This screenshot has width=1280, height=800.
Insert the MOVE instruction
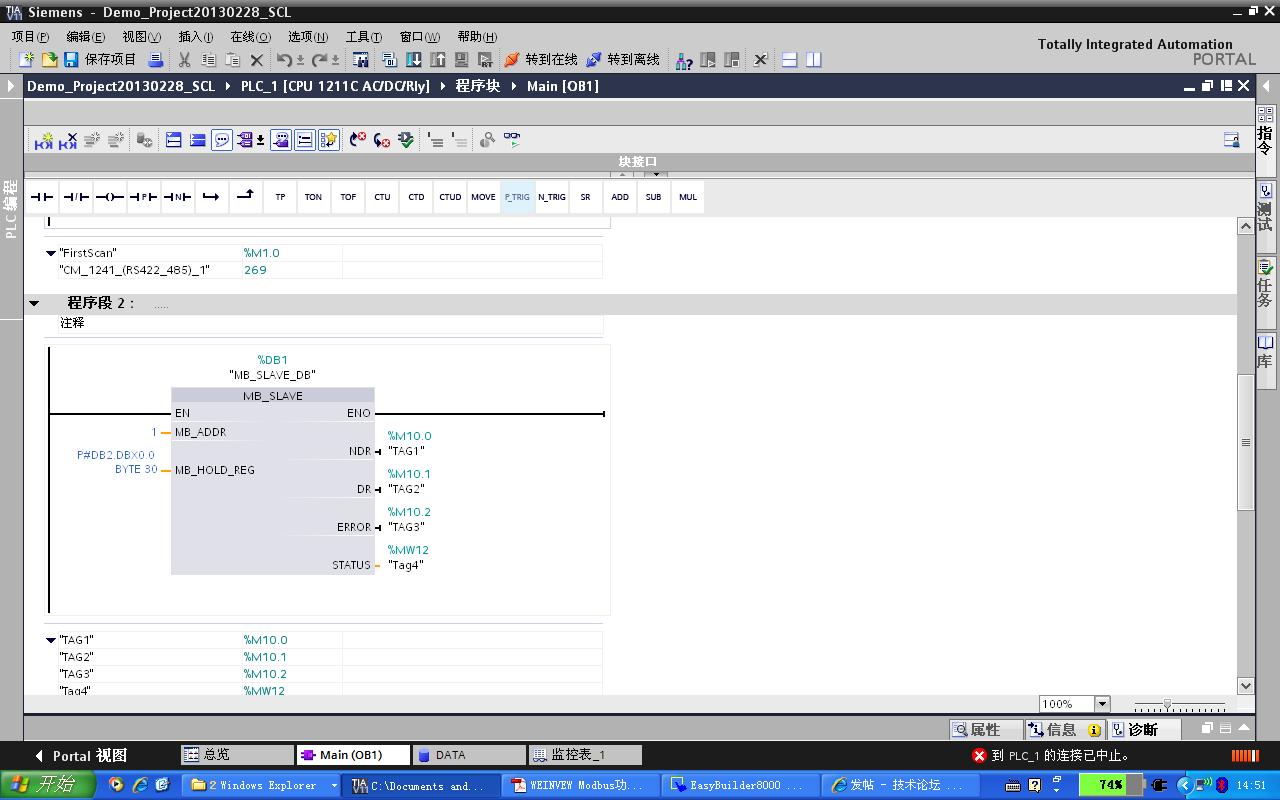(483, 197)
